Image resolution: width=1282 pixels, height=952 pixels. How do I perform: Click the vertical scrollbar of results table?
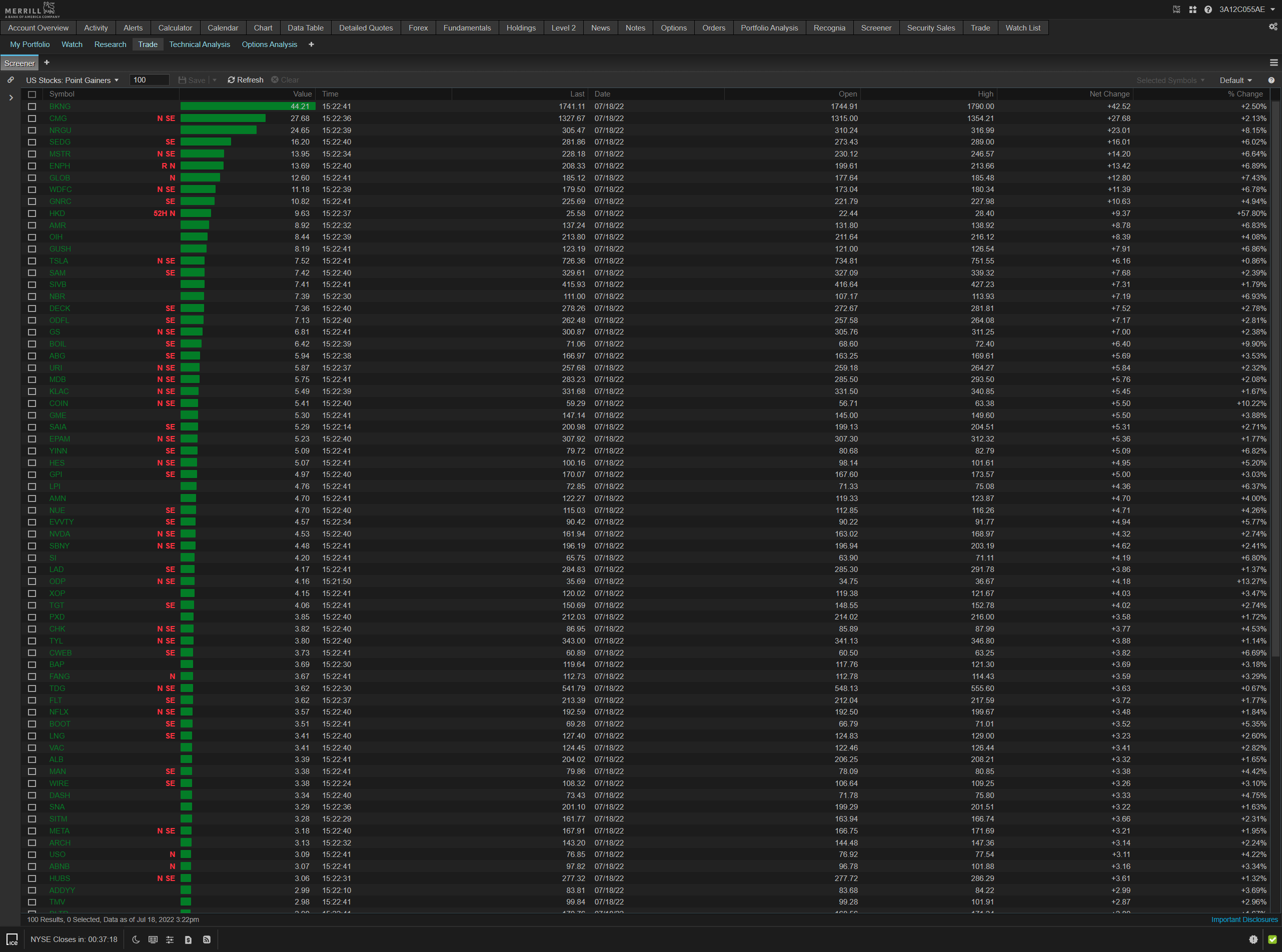point(1275,377)
